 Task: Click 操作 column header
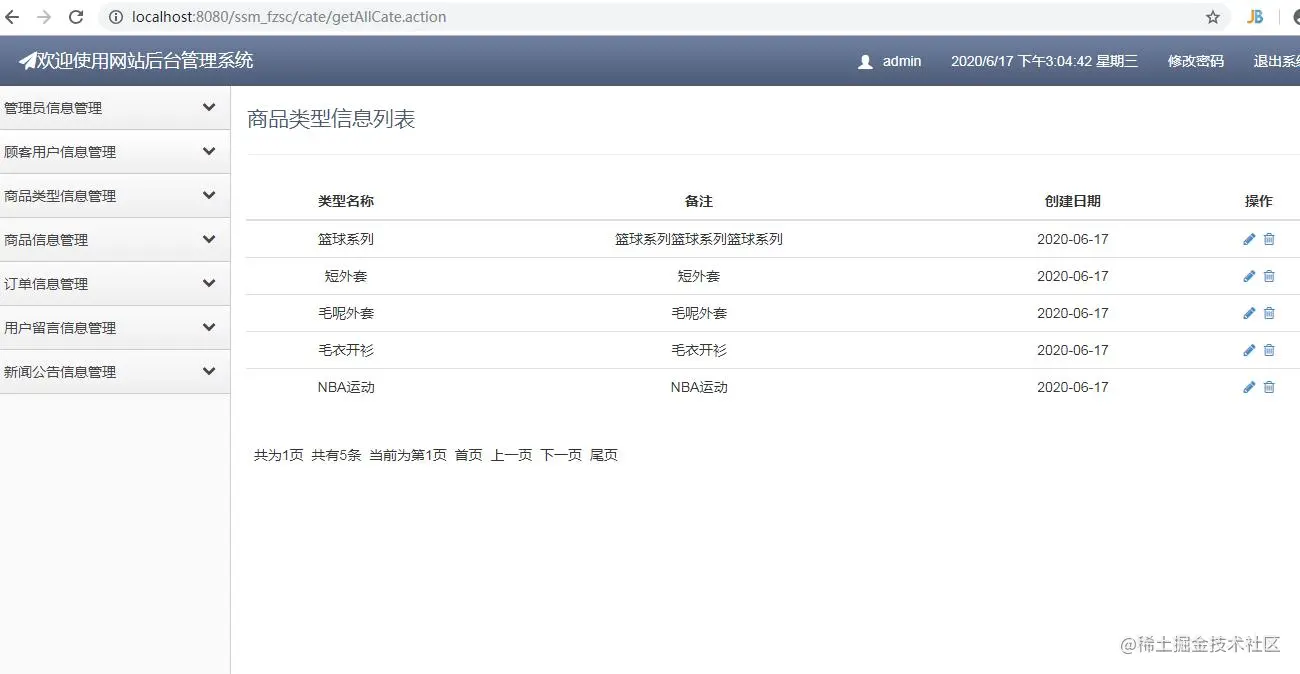coord(1259,201)
